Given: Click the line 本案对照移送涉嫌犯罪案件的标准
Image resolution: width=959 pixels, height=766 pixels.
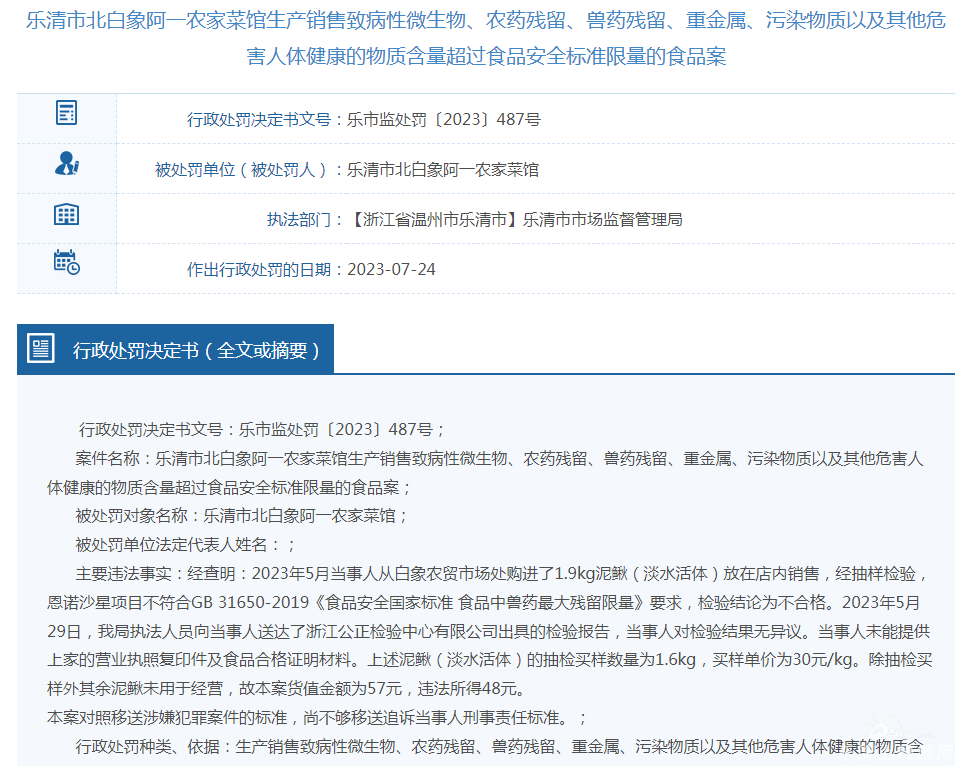Looking at the screenshot, I should 317,718.
